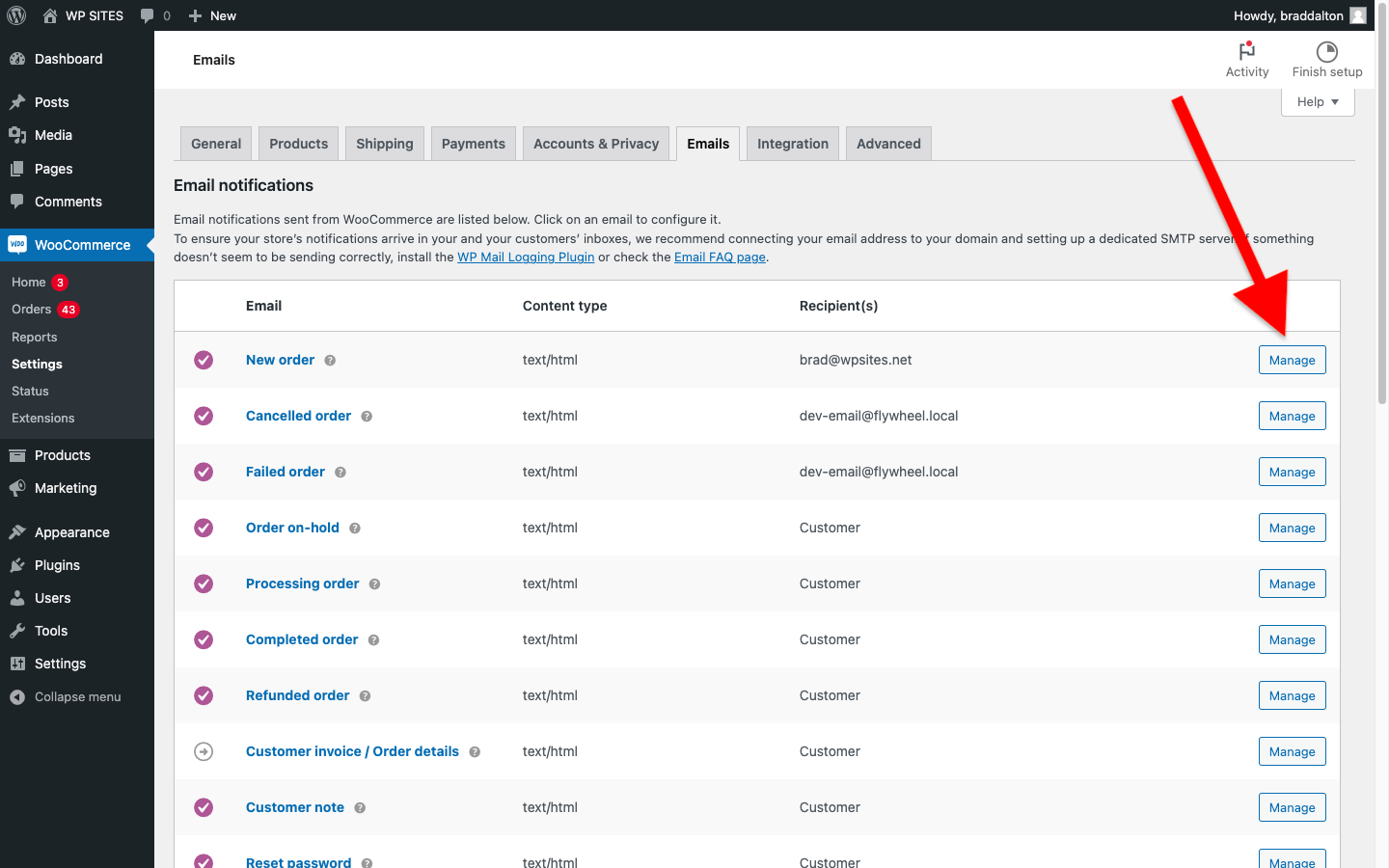Click the user avatar next to Howdy
The width and height of the screenshot is (1389, 868).
coord(1358,15)
